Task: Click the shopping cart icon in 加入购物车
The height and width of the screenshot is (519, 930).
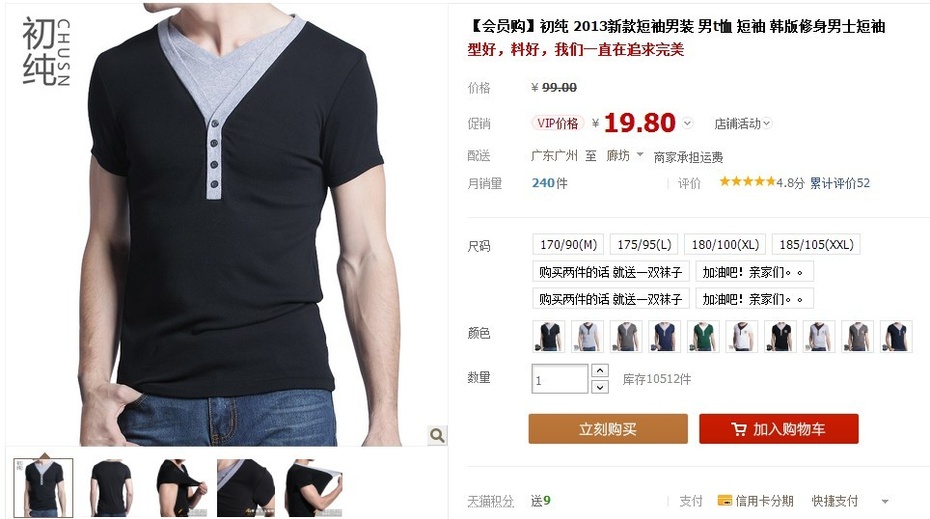Action: click(738, 429)
